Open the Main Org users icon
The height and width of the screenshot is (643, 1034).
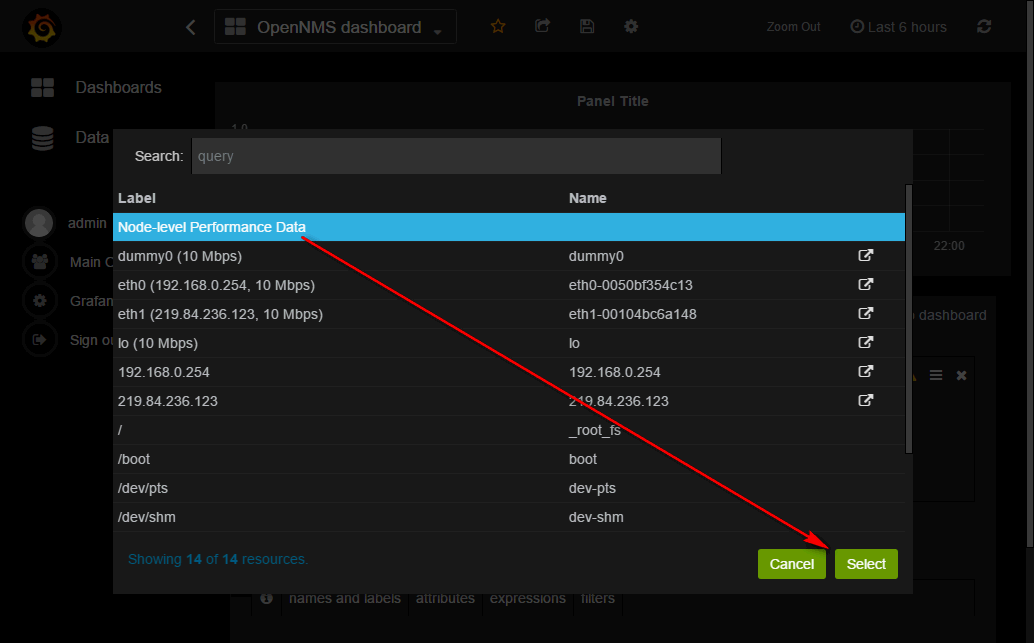tap(40, 262)
